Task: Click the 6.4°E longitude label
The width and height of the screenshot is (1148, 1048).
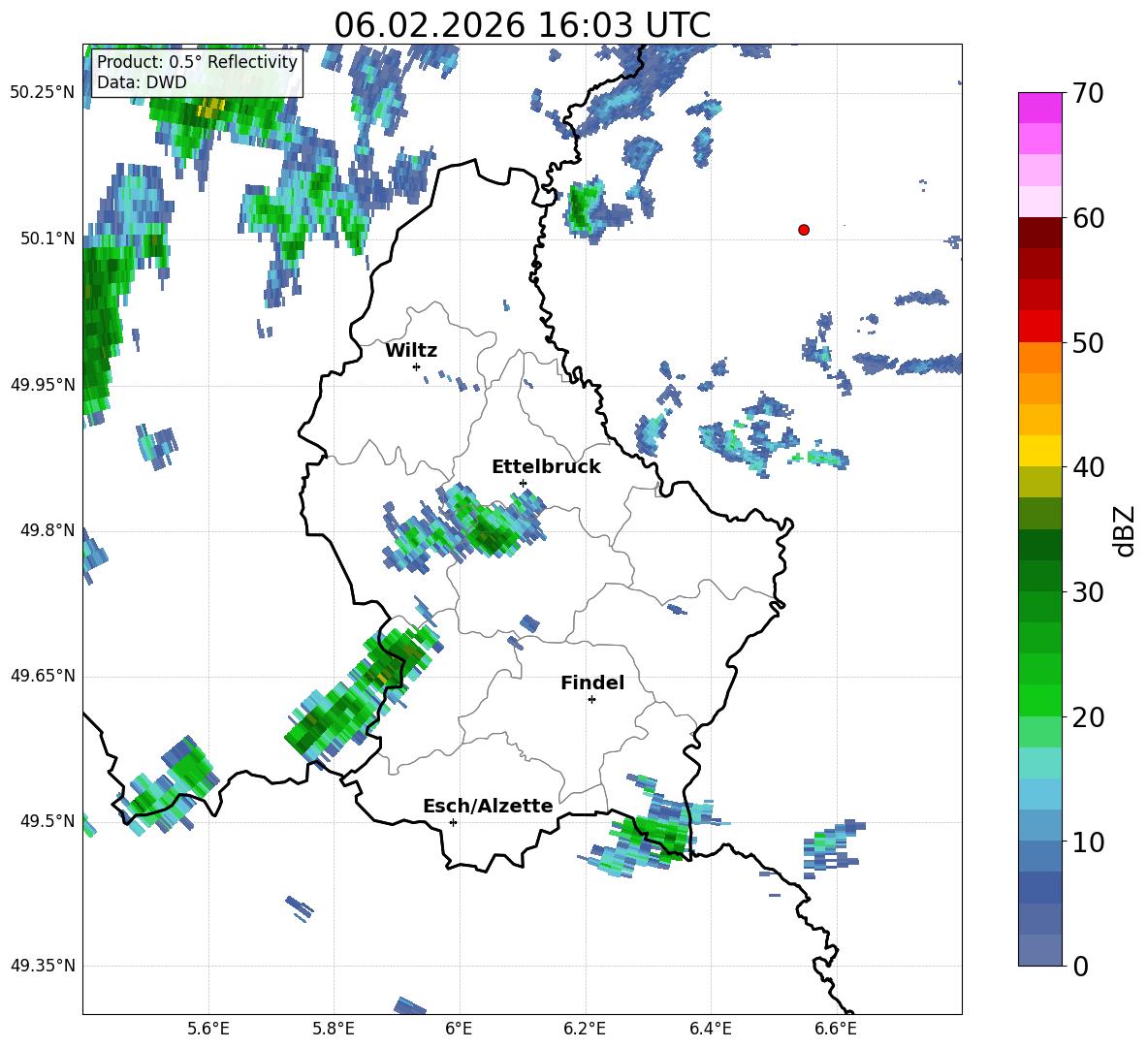Action: point(710,1029)
